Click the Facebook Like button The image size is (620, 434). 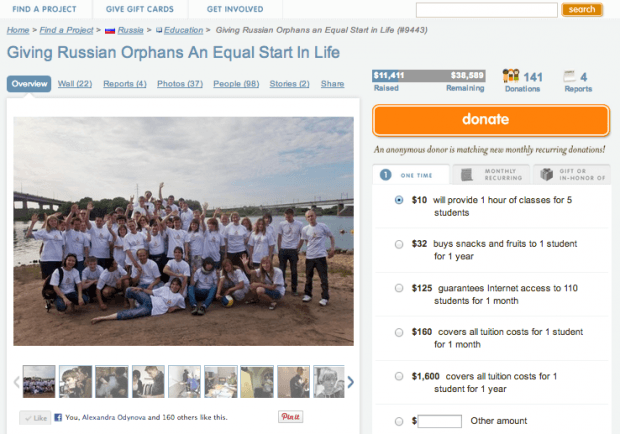tap(35, 418)
